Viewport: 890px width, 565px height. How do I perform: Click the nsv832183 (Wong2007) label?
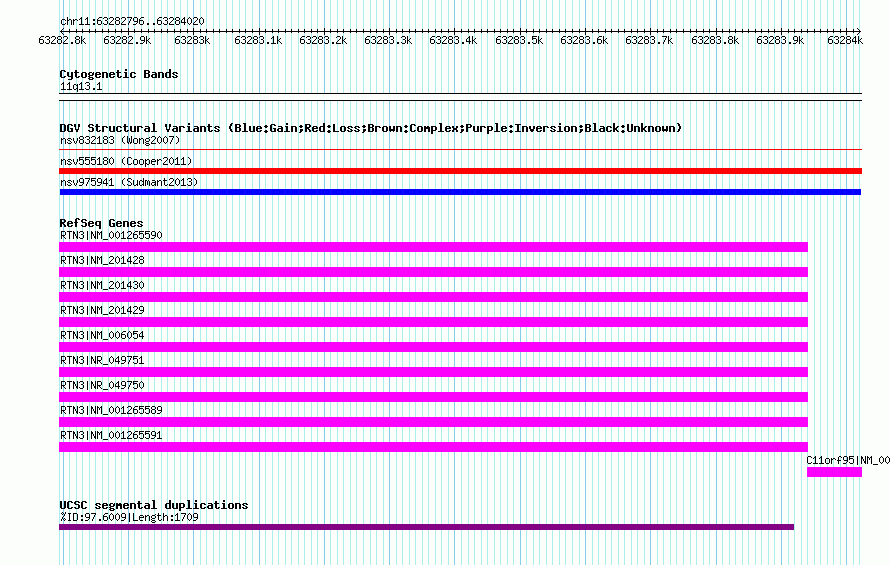pos(120,140)
